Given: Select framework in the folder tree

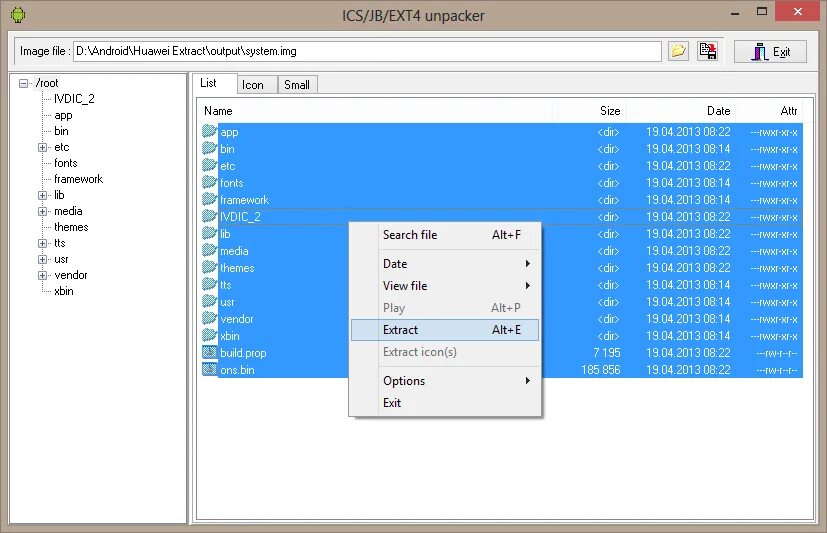Looking at the screenshot, I should (x=79, y=179).
